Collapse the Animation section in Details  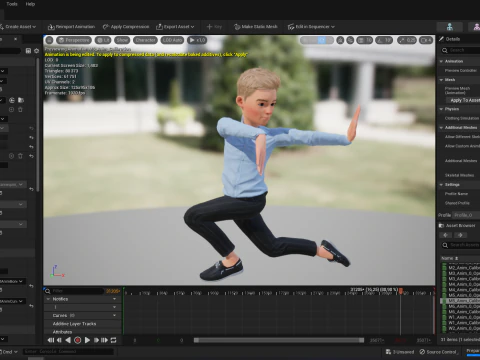coord(441,61)
